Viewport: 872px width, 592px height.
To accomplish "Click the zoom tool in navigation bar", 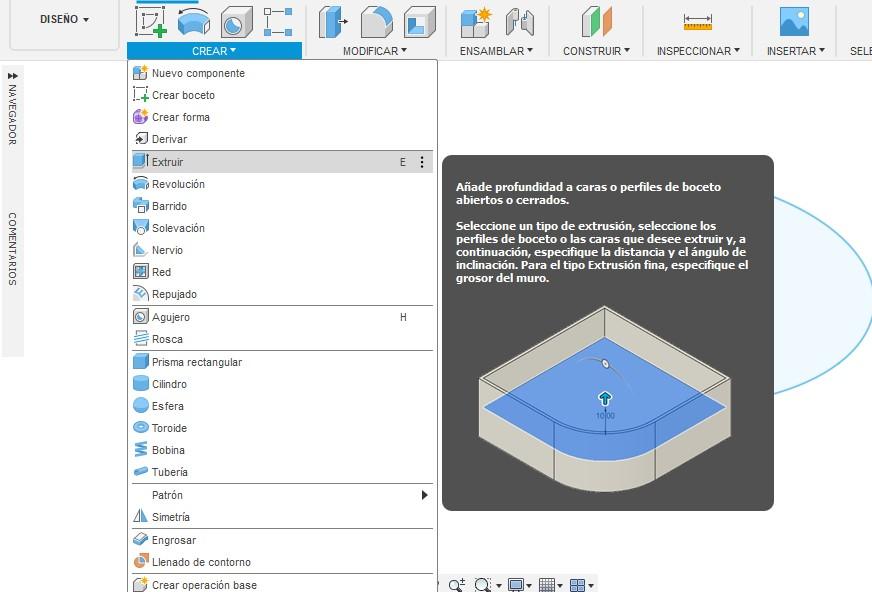I will pyautogui.click(x=457, y=585).
